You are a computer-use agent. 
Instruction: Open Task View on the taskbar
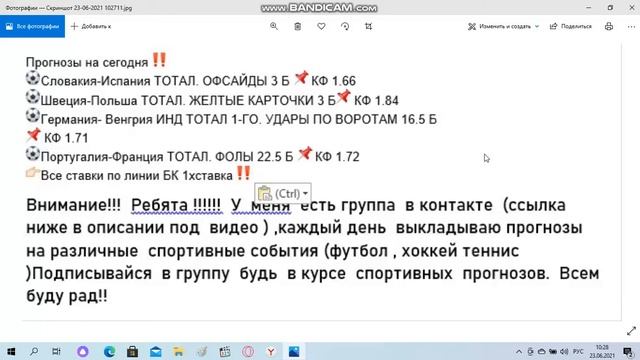(56, 351)
